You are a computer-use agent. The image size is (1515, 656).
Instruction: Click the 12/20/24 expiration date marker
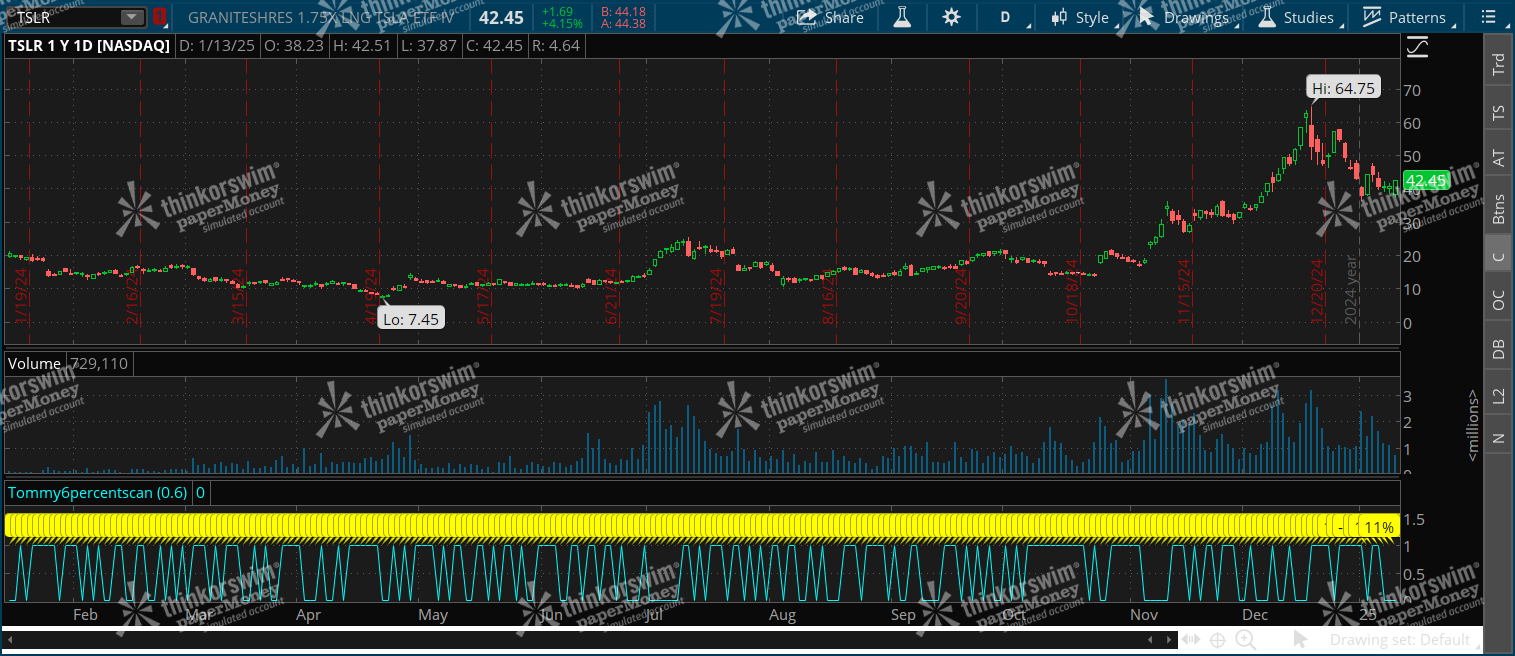pyautogui.click(x=1317, y=291)
